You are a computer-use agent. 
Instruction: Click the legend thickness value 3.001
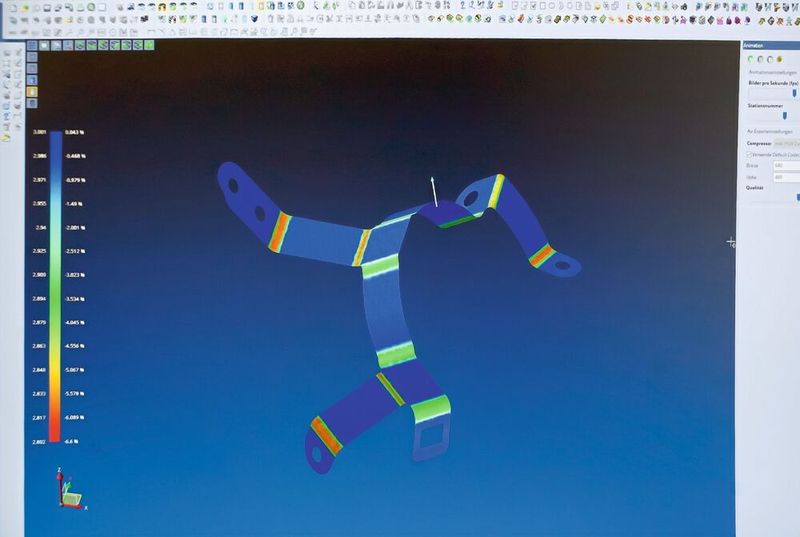pyautogui.click(x=39, y=132)
